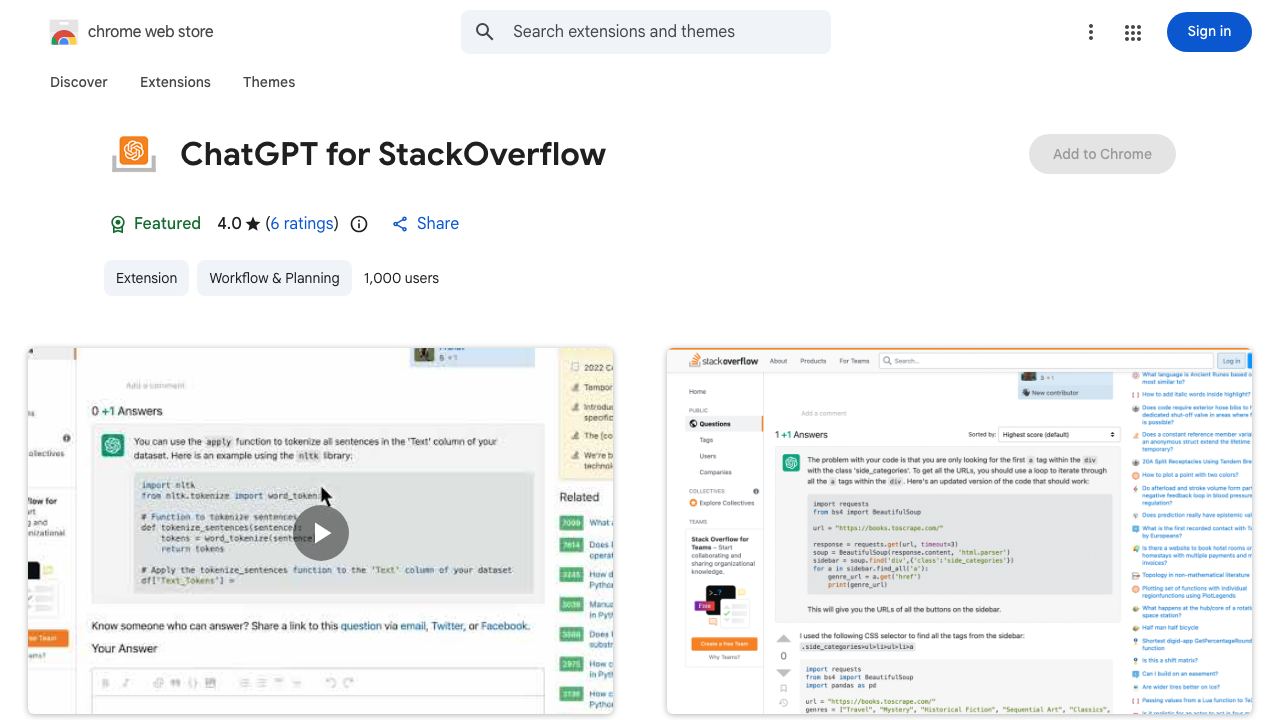
Task: Select the Workflow & Planning chip
Action: [x=274, y=278]
